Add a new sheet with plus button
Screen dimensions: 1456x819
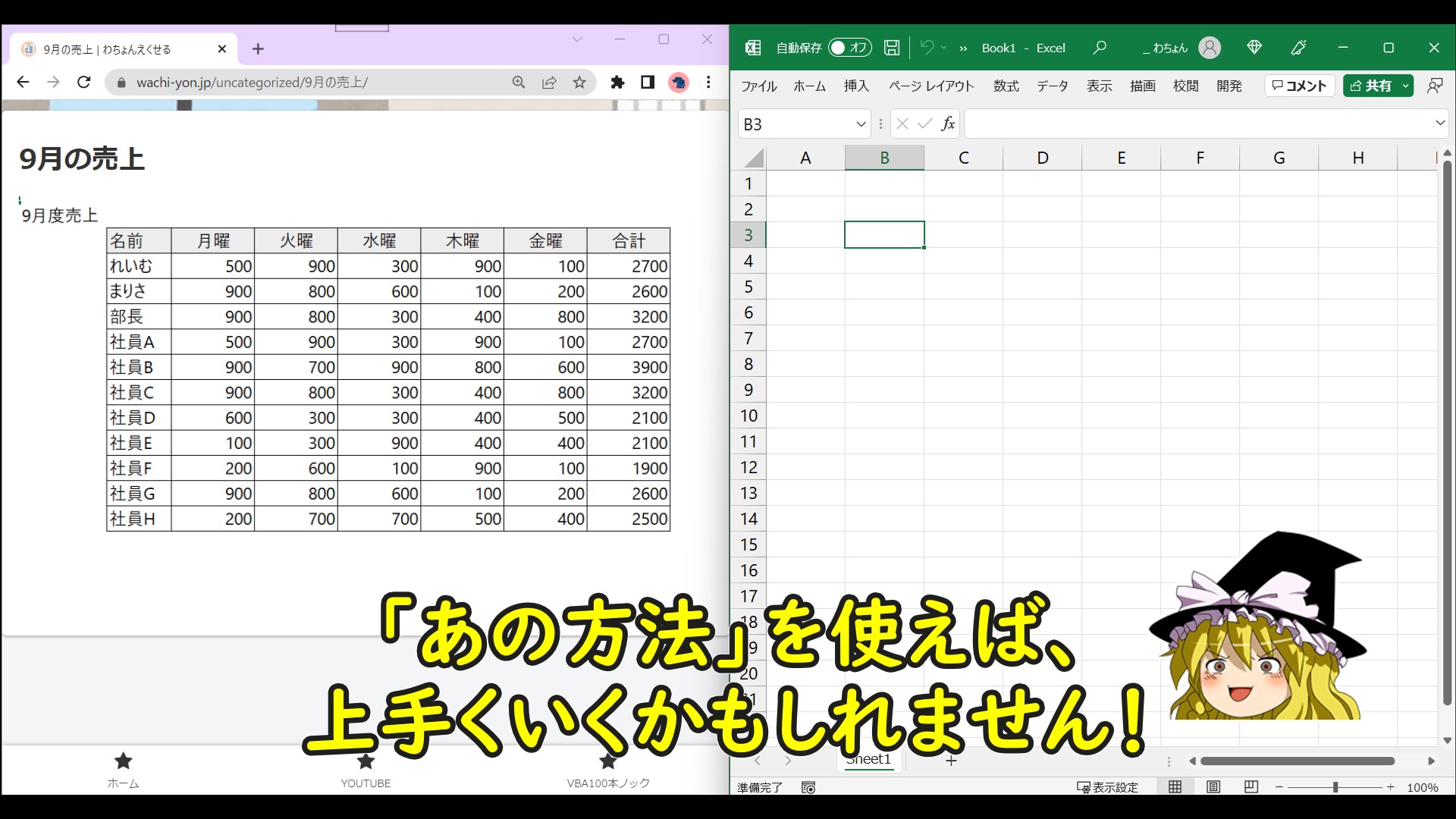click(x=951, y=760)
